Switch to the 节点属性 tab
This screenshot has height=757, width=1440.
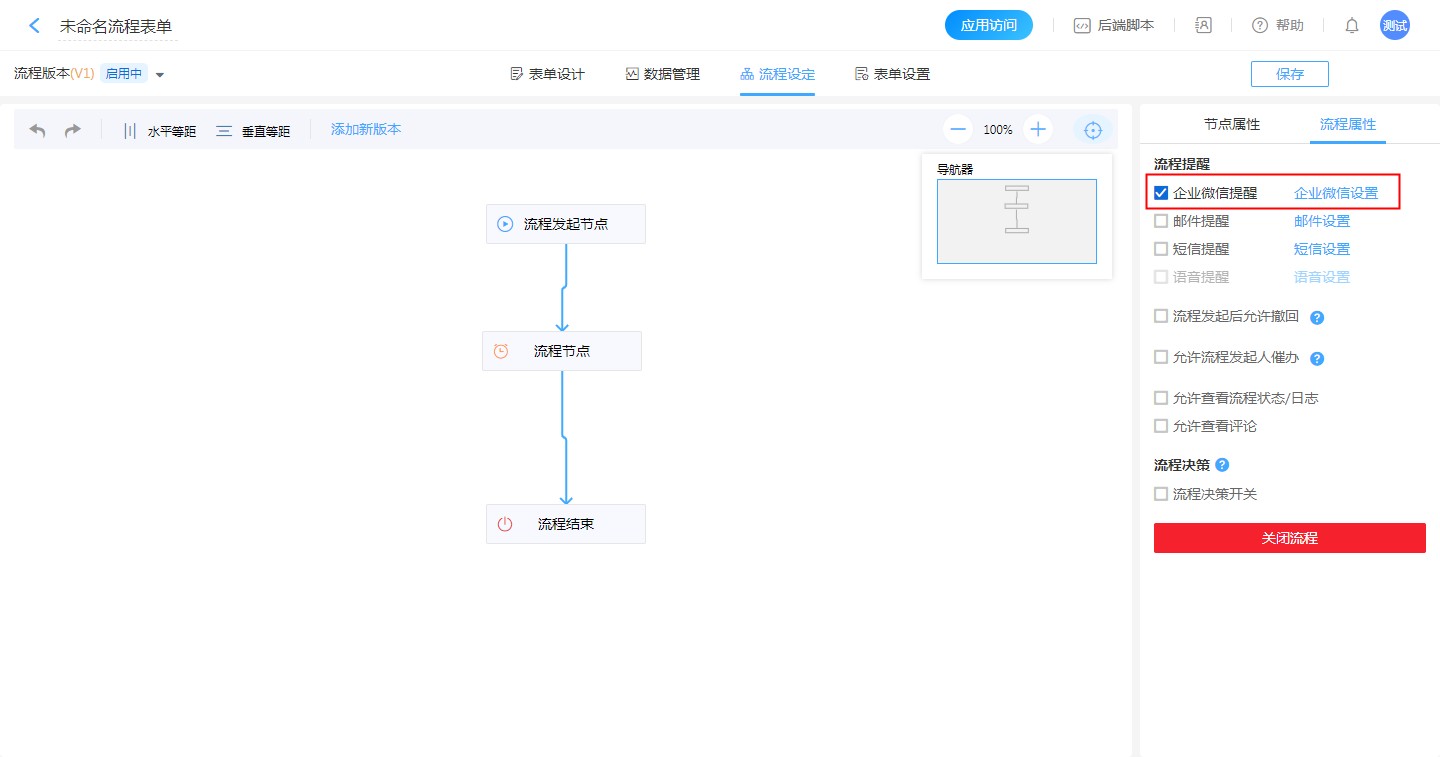1231,124
